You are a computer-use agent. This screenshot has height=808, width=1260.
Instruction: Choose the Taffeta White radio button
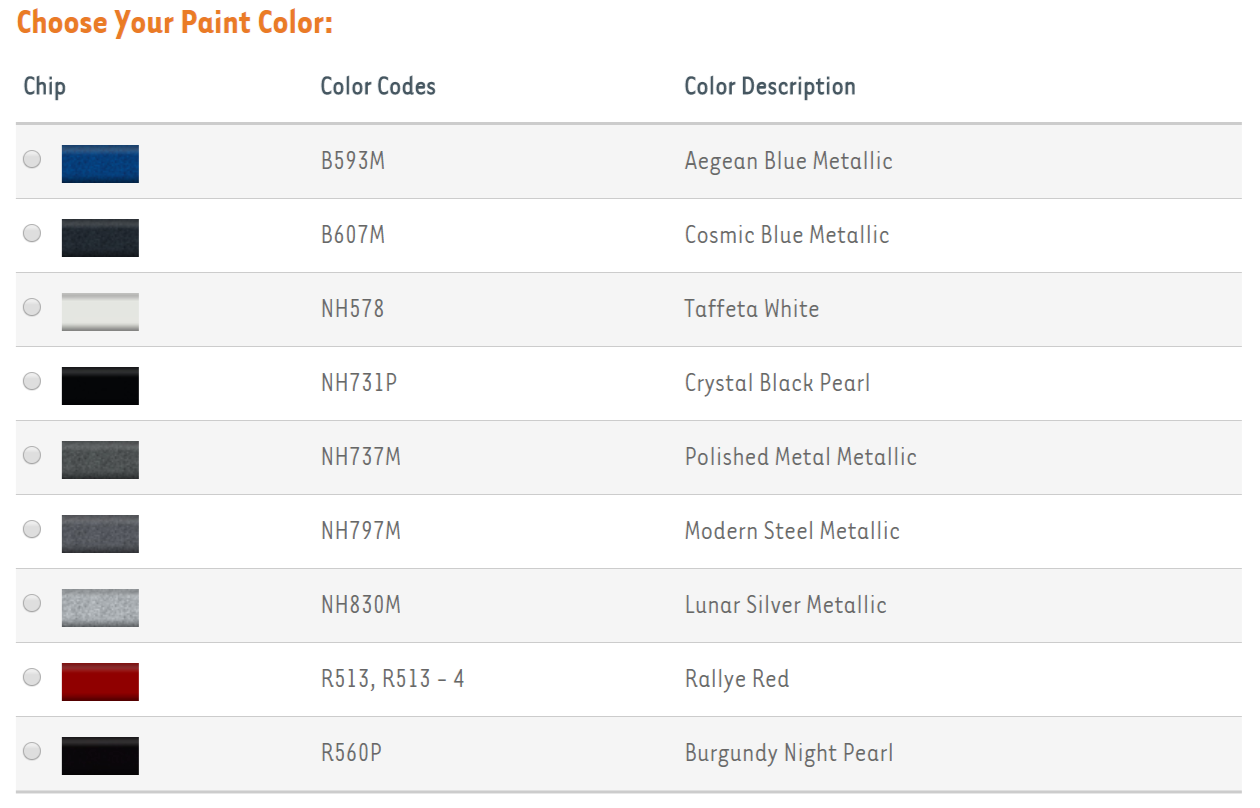pyautogui.click(x=32, y=307)
